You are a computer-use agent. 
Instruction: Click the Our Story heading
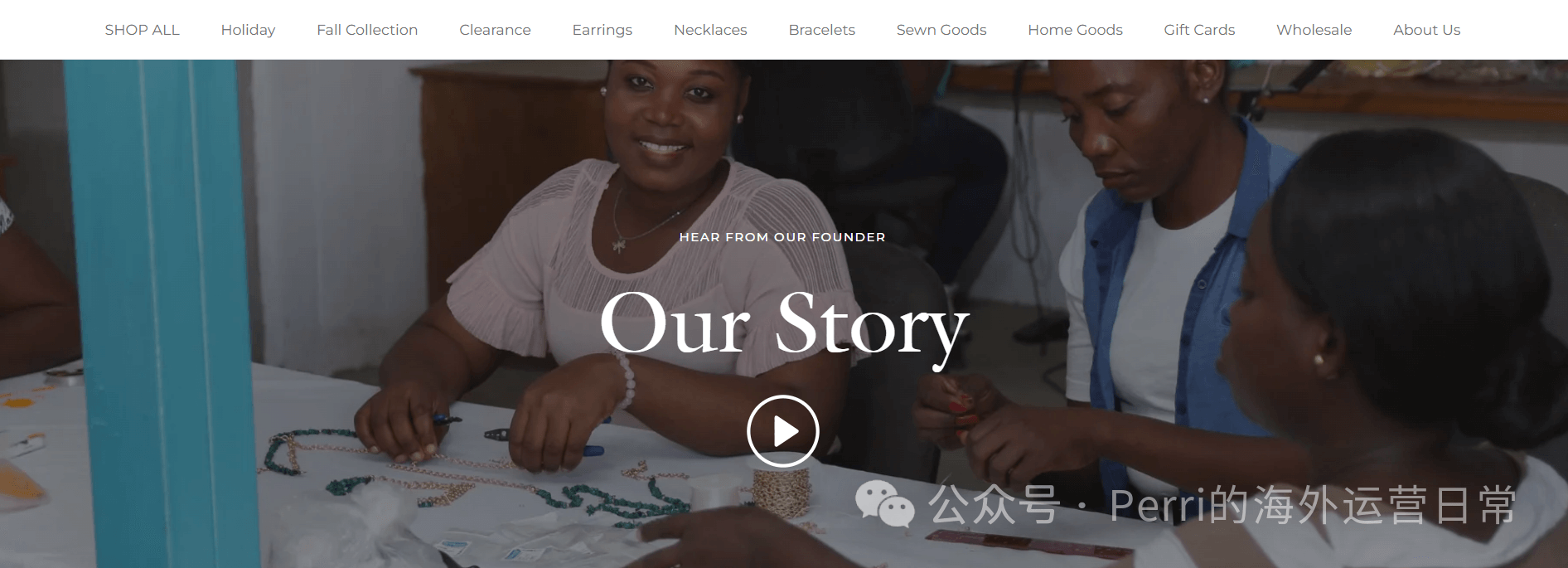point(784,325)
